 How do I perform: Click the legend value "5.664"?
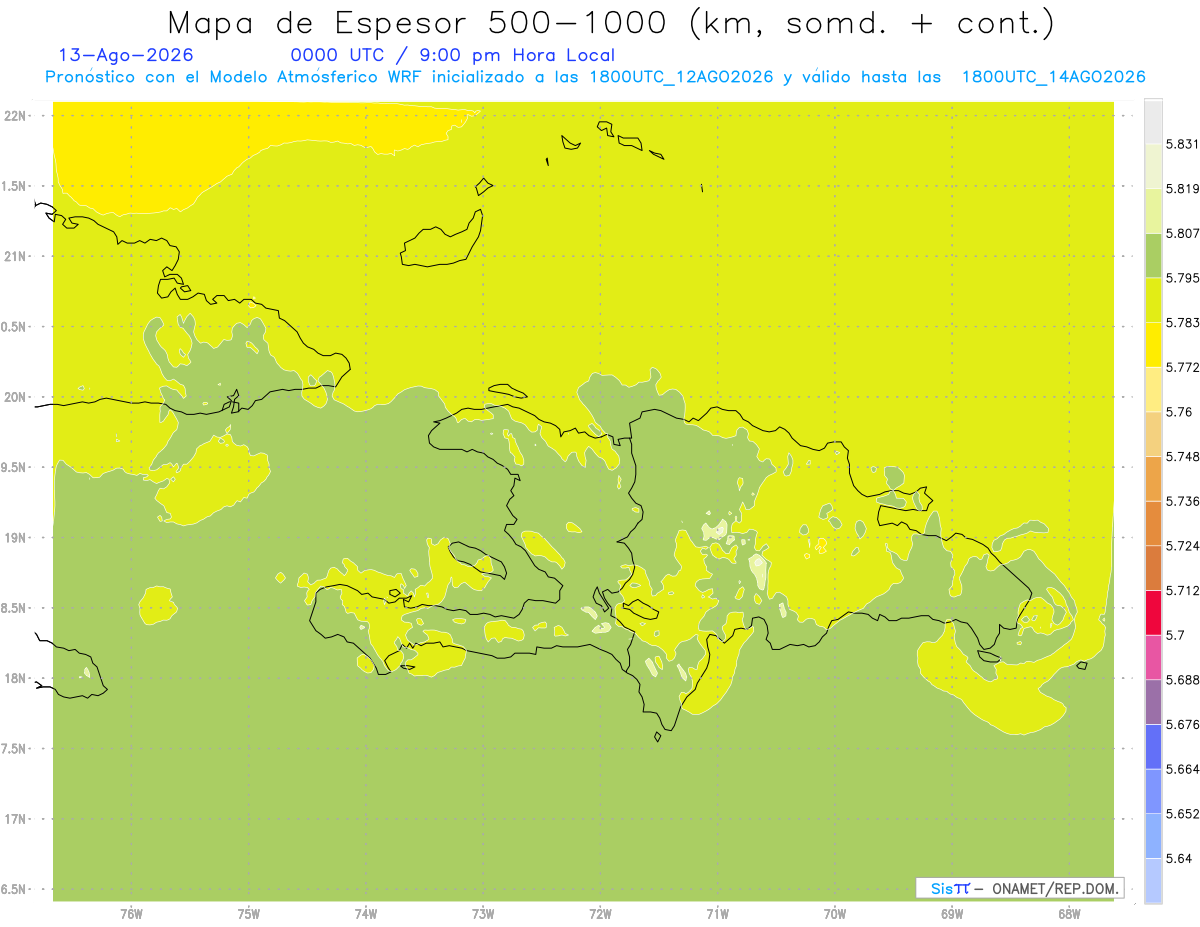tap(1183, 769)
